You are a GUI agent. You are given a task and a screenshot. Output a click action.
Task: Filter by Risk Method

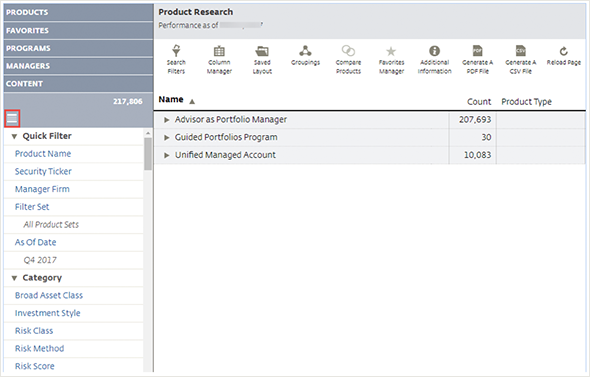(40, 348)
